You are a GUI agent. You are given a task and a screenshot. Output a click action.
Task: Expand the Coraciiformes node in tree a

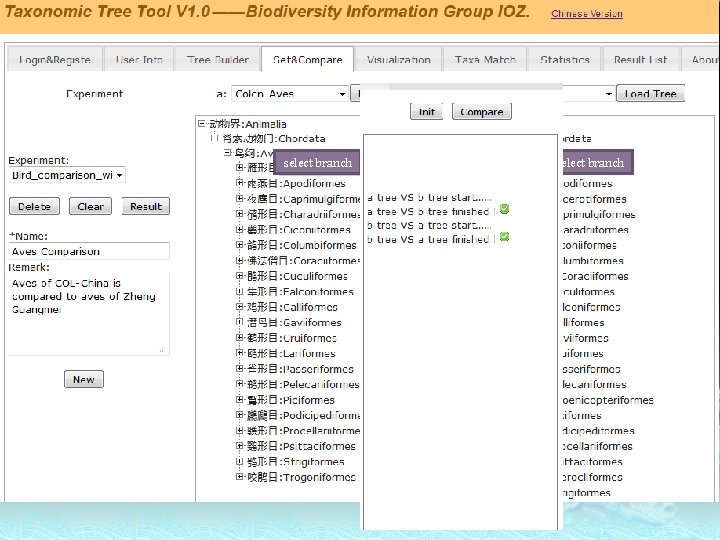click(x=239, y=260)
